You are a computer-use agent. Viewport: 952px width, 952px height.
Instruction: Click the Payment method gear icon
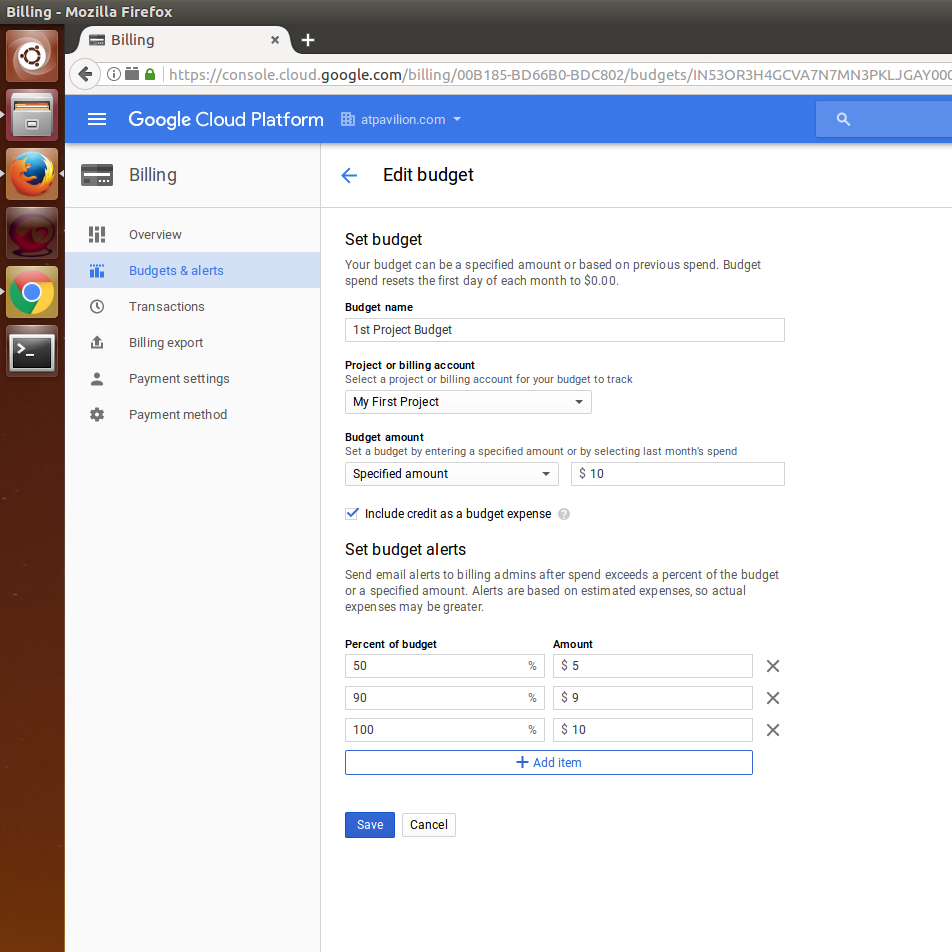[97, 415]
